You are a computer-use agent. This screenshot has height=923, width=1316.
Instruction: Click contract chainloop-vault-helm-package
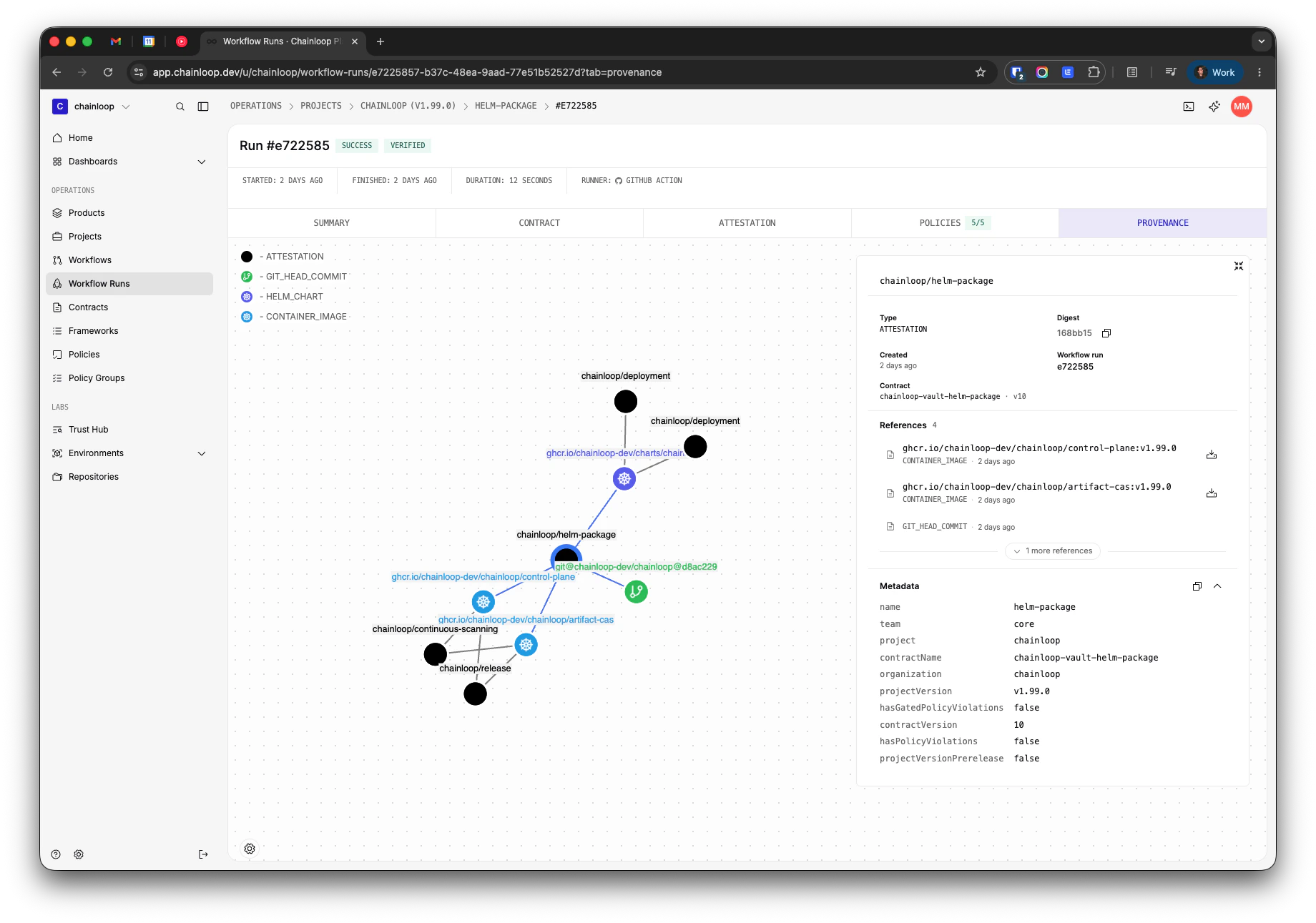(940, 397)
